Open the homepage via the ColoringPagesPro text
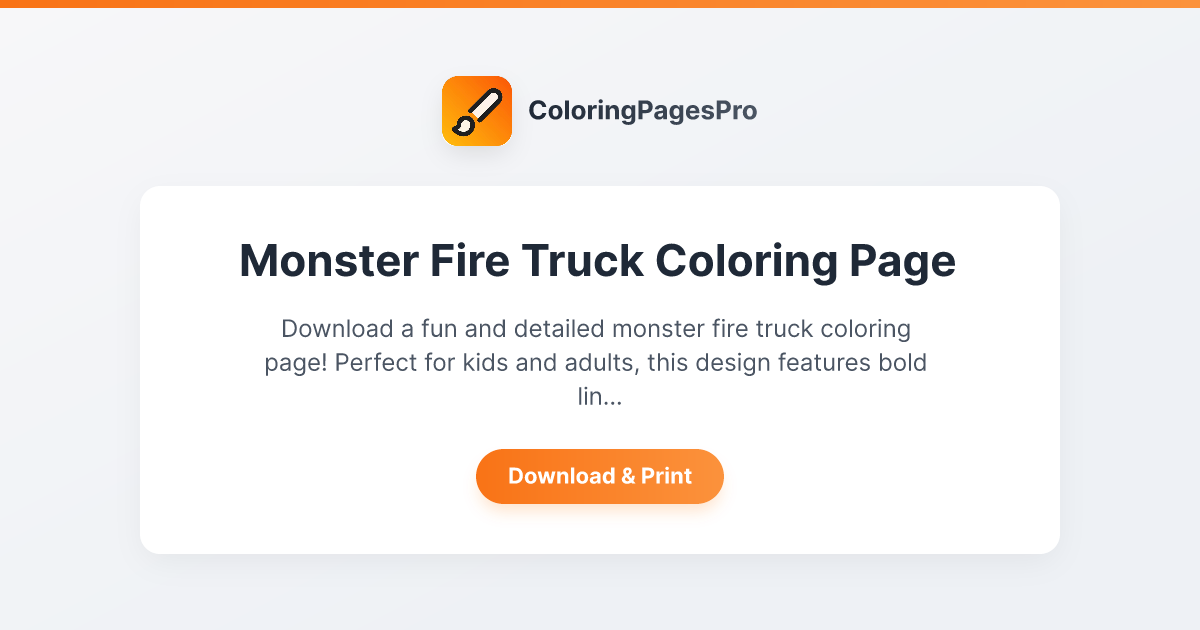The image size is (1200, 630). tap(643, 111)
